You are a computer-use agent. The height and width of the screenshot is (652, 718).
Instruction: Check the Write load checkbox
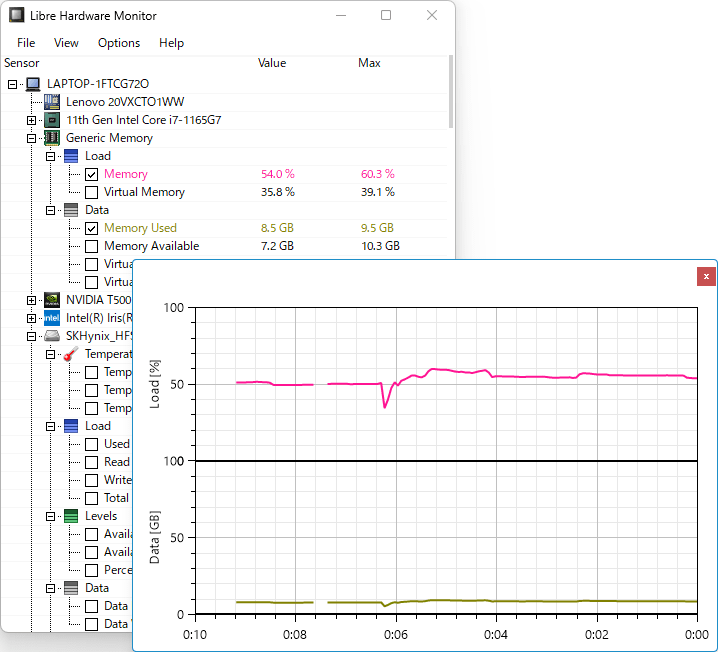[x=92, y=480]
